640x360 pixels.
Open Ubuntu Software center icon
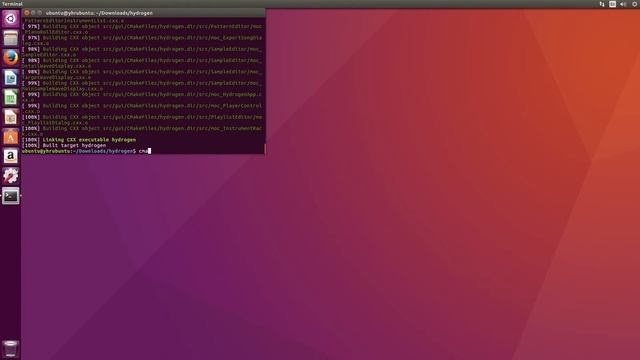click(11, 136)
